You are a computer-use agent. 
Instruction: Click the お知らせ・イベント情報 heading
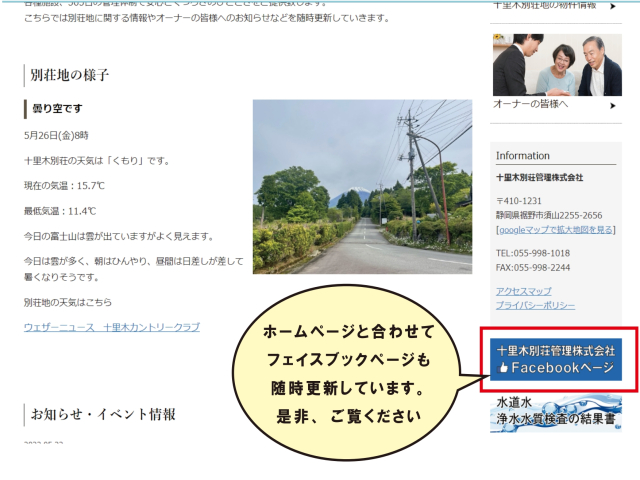[103, 414]
